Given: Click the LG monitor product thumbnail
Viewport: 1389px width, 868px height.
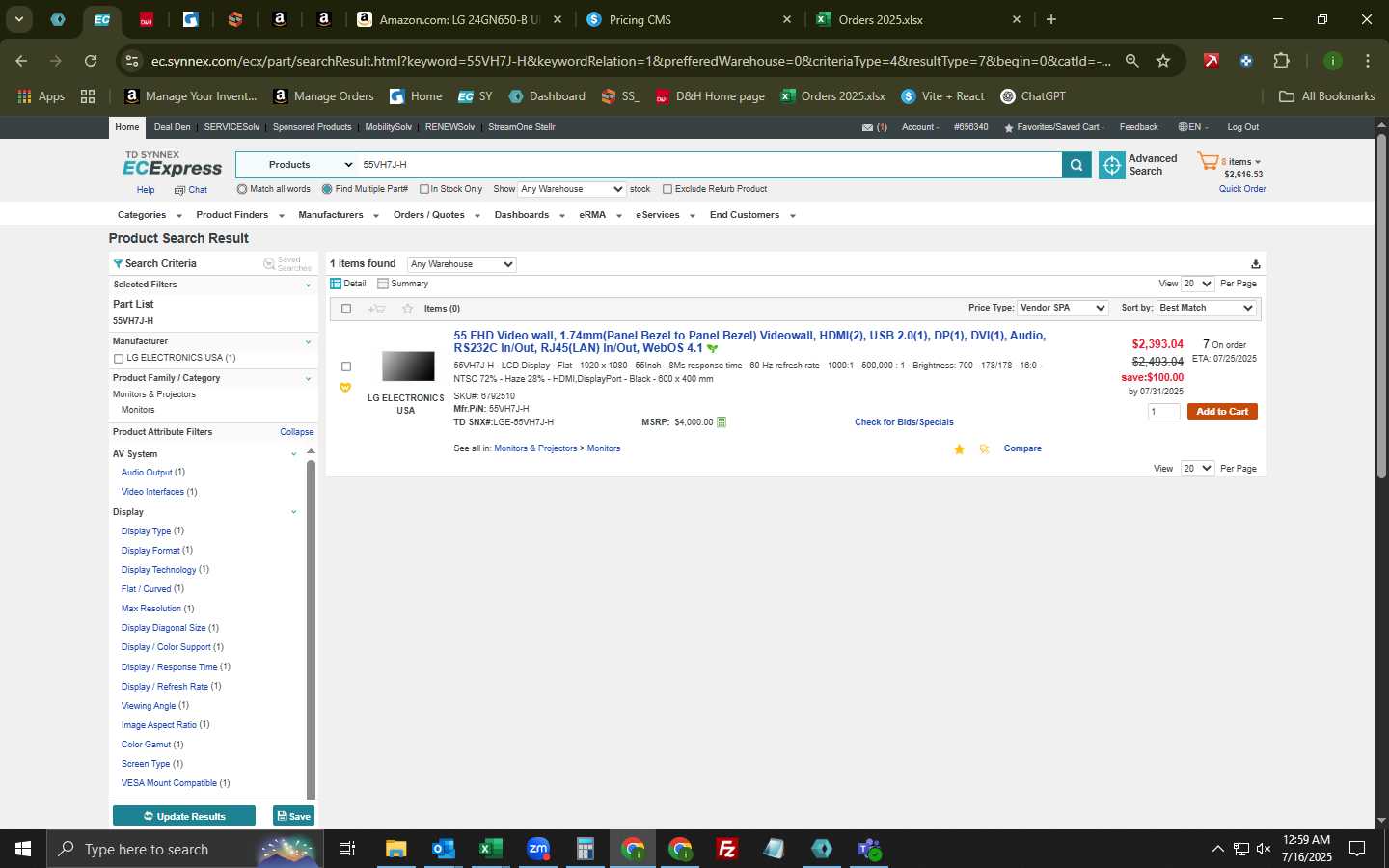Looking at the screenshot, I should point(408,366).
